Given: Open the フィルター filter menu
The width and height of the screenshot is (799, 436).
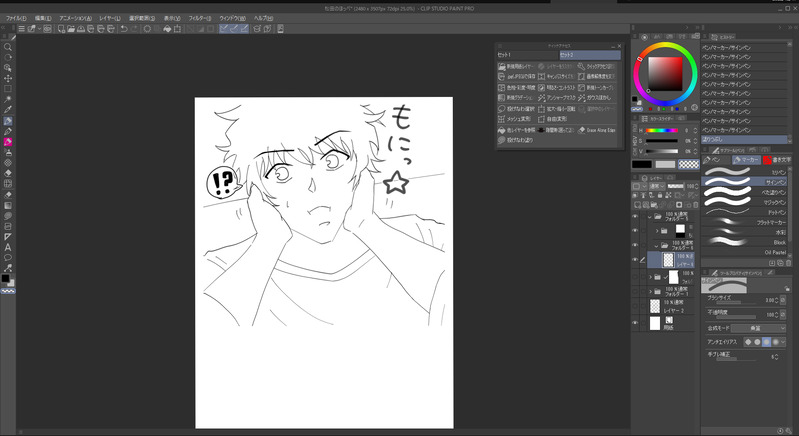Looking at the screenshot, I should coord(200,18).
